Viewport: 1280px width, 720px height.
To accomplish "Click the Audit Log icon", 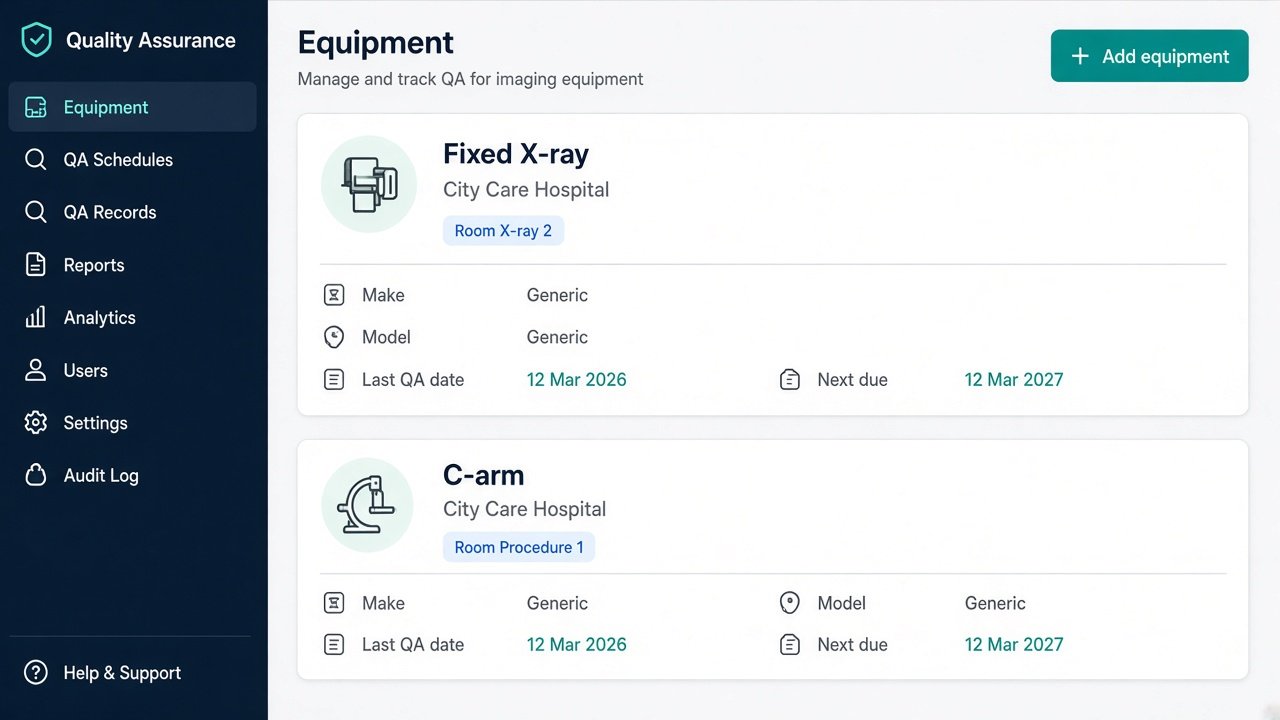I will click(x=36, y=475).
